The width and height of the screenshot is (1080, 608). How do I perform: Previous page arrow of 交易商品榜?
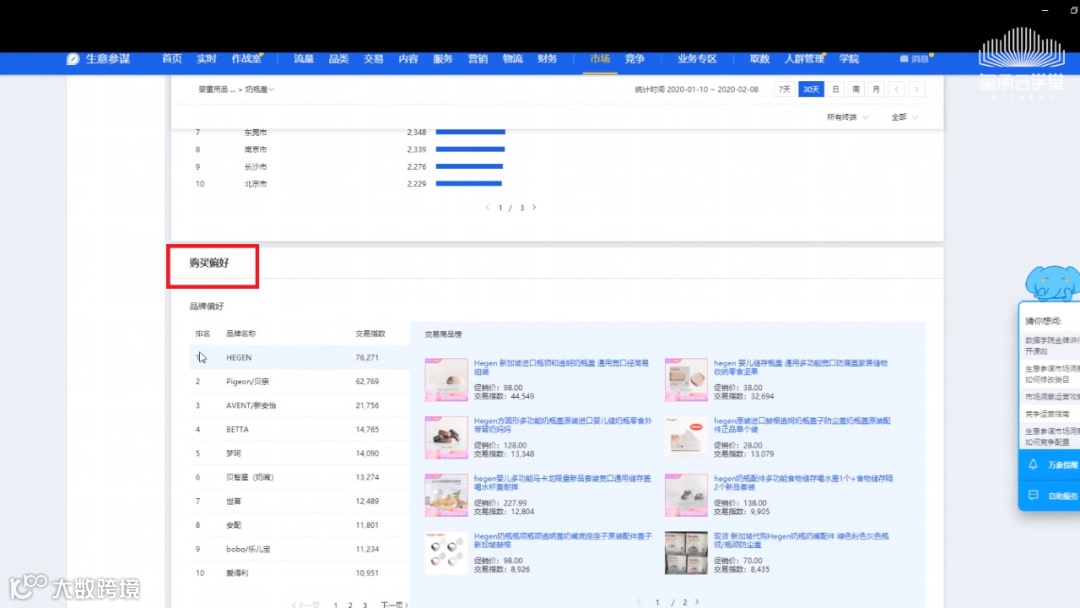point(638,602)
